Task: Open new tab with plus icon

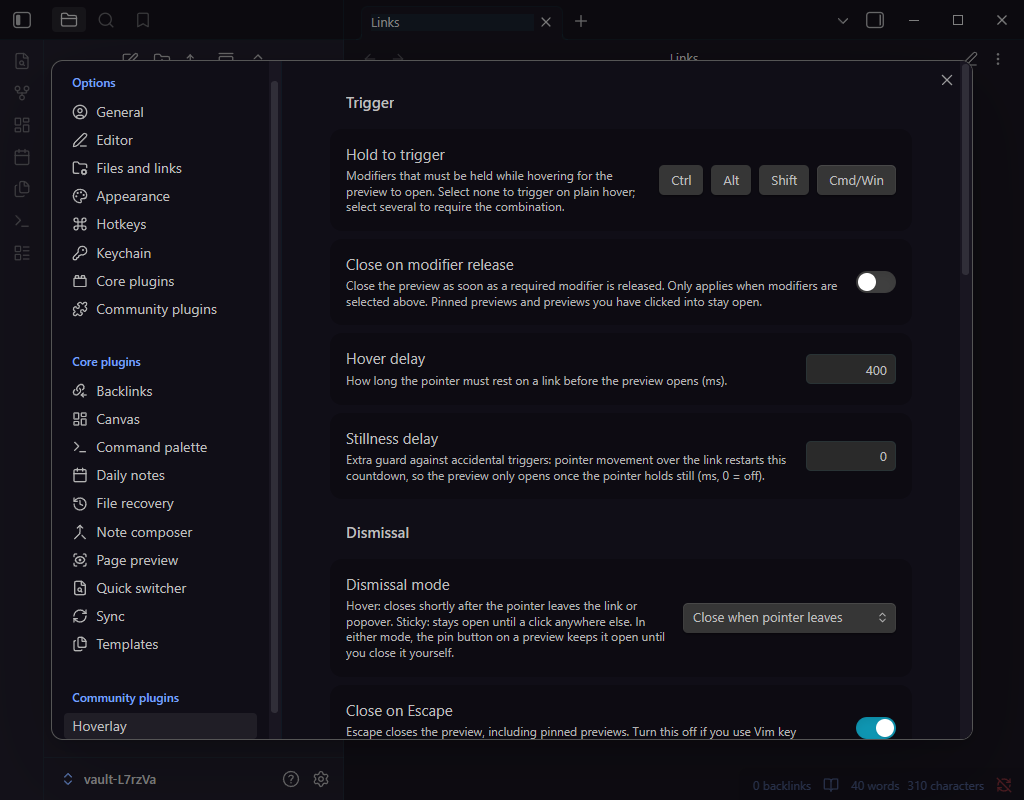Action: (x=581, y=22)
